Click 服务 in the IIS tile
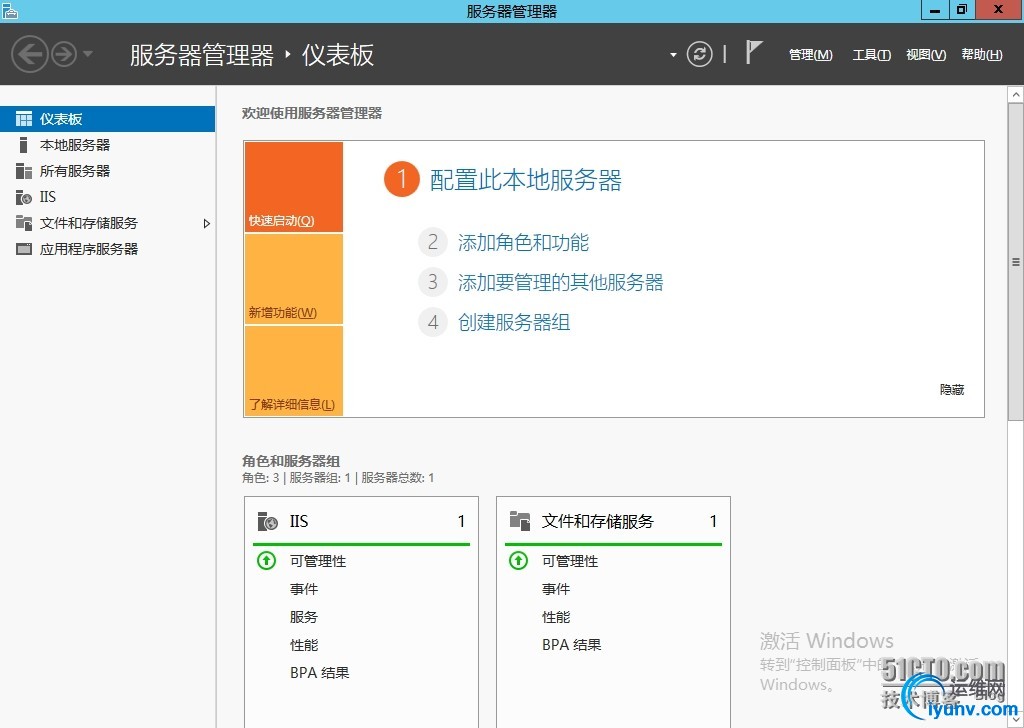The width and height of the screenshot is (1024, 728). click(x=304, y=618)
